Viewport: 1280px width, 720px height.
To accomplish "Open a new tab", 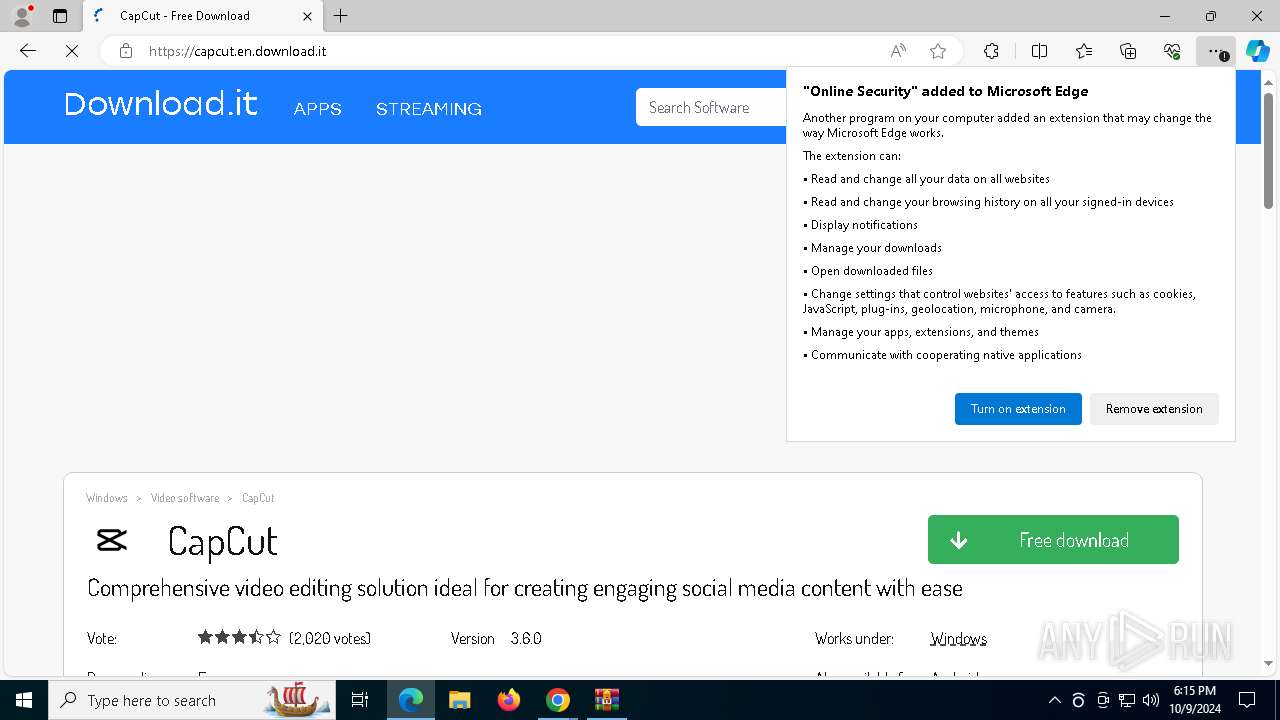I will (x=341, y=16).
